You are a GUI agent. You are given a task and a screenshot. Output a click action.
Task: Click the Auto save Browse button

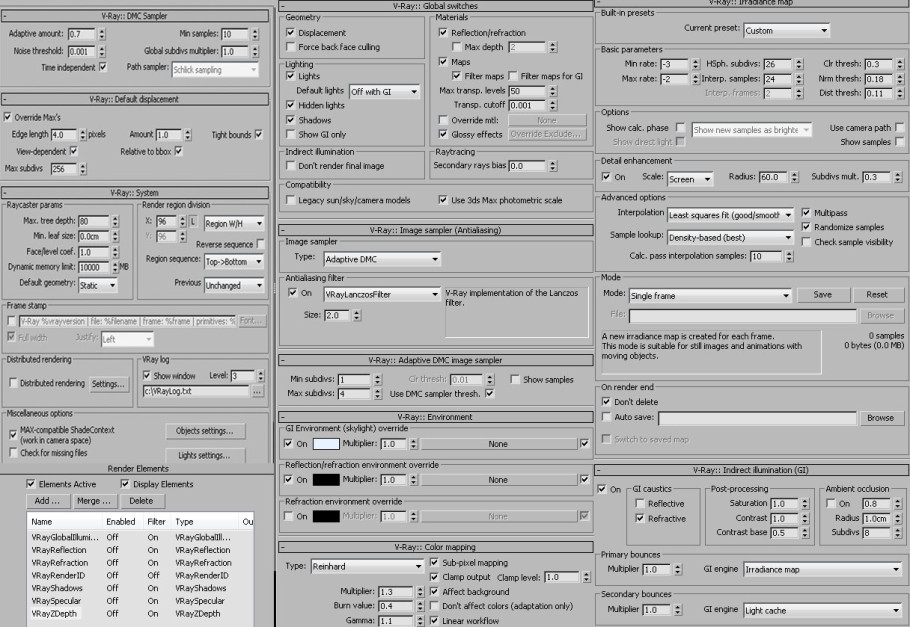point(880,418)
